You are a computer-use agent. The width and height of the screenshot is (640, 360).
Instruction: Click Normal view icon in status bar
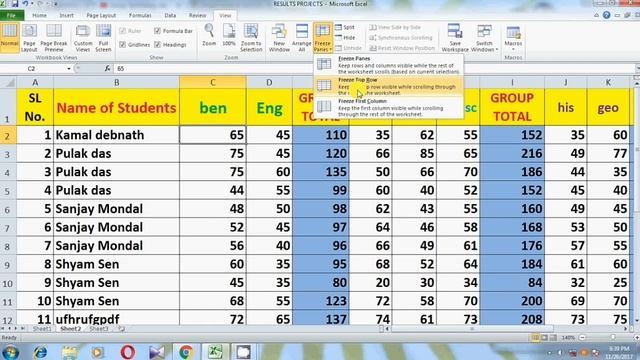[535, 338]
